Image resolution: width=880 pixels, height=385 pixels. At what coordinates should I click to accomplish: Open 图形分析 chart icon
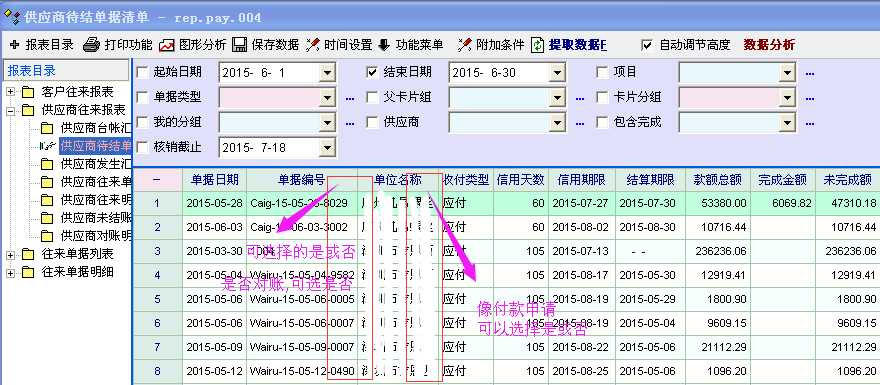(x=167, y=45)
